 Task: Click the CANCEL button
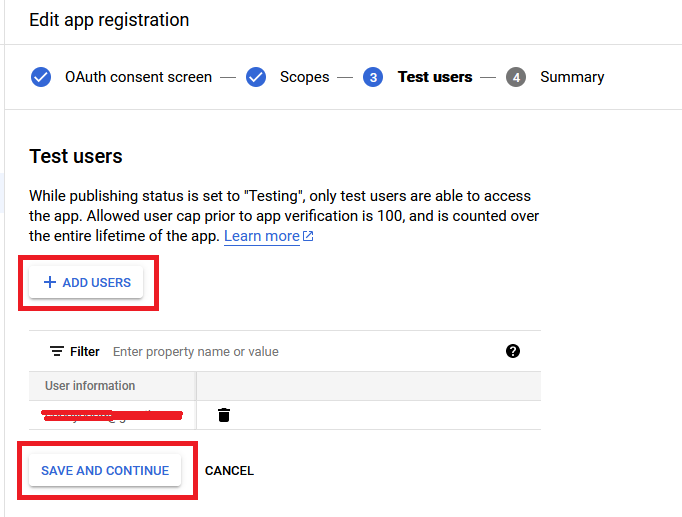point(229,470)
